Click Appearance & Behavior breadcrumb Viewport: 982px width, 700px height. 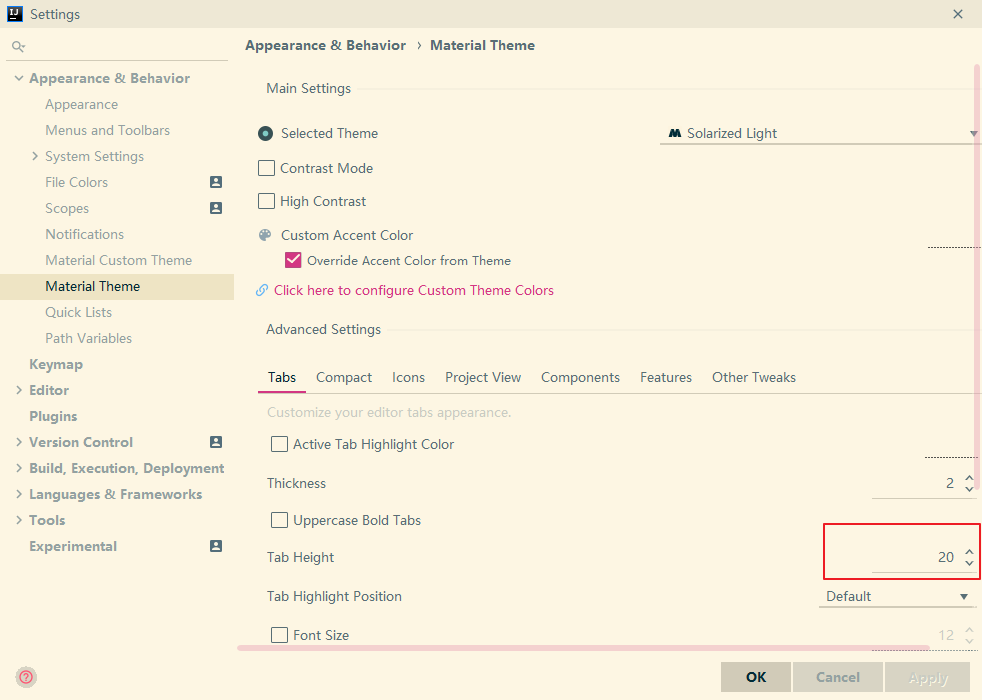pos(326,45)
